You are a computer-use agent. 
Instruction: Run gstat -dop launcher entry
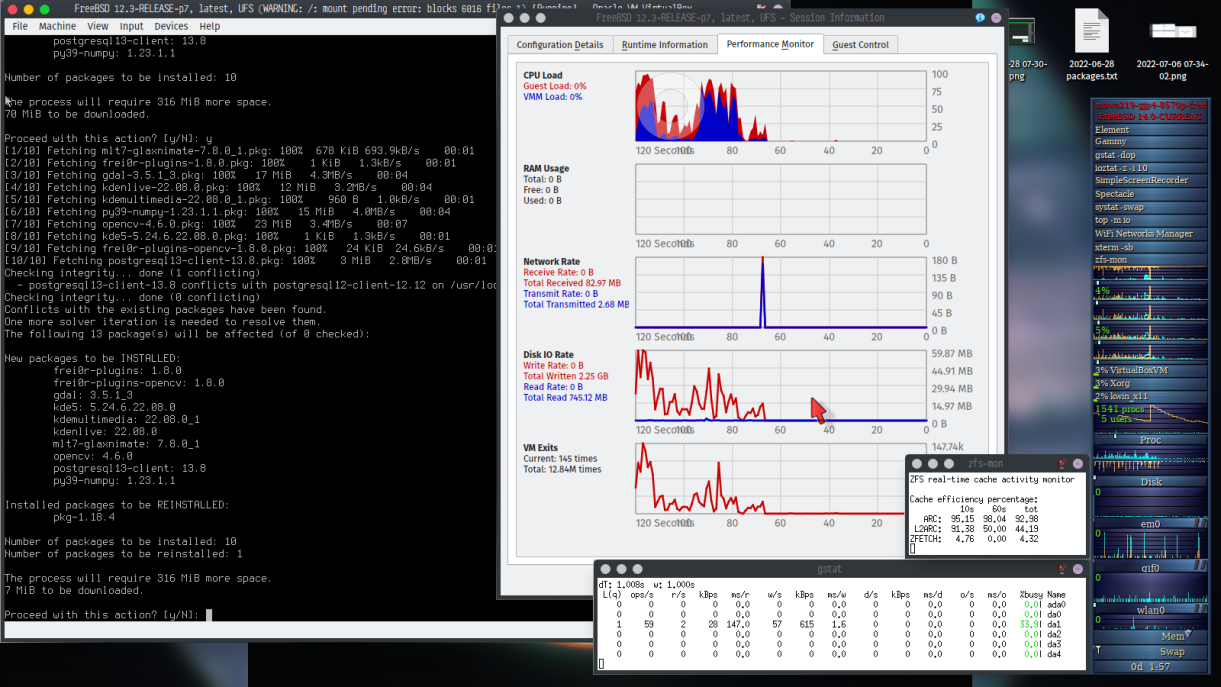pos(1150,155)
